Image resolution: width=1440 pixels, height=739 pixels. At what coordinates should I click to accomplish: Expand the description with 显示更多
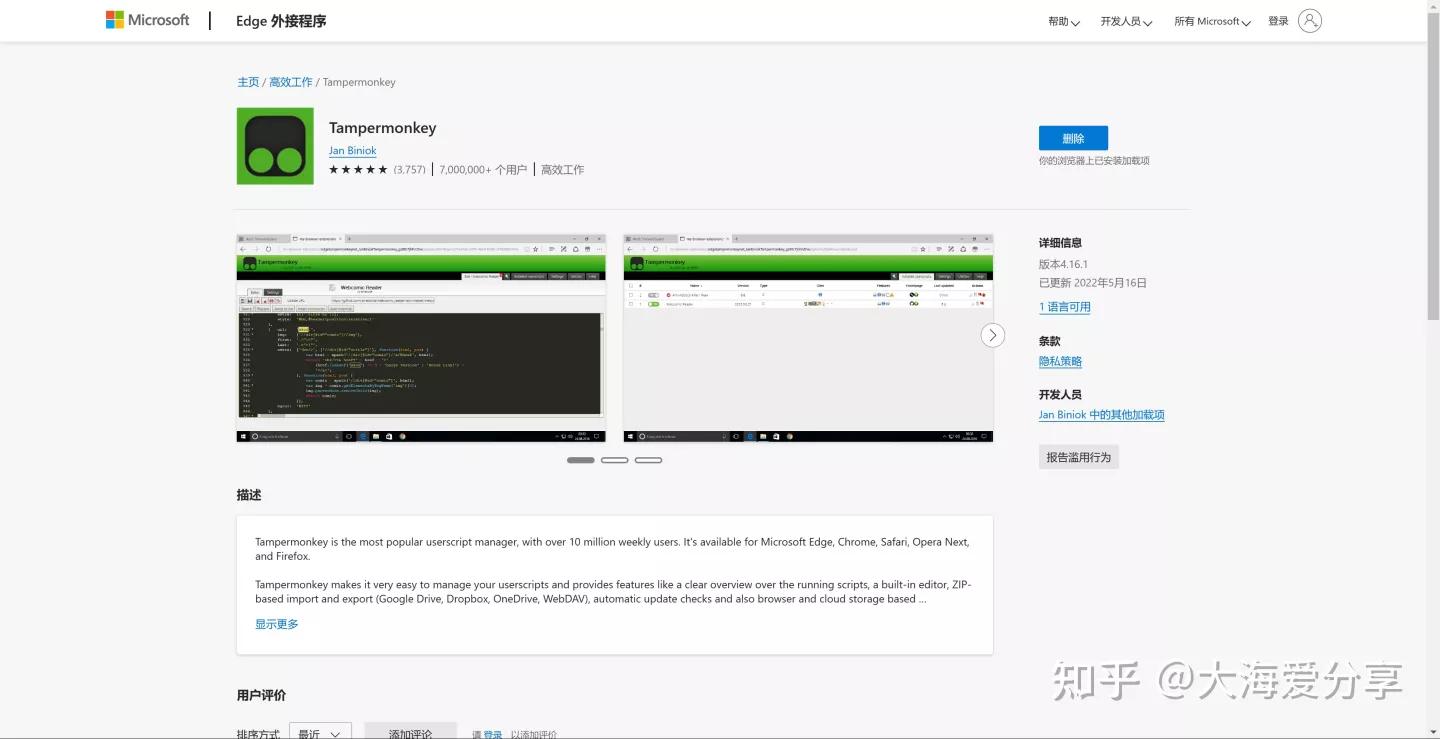point(277,624)
